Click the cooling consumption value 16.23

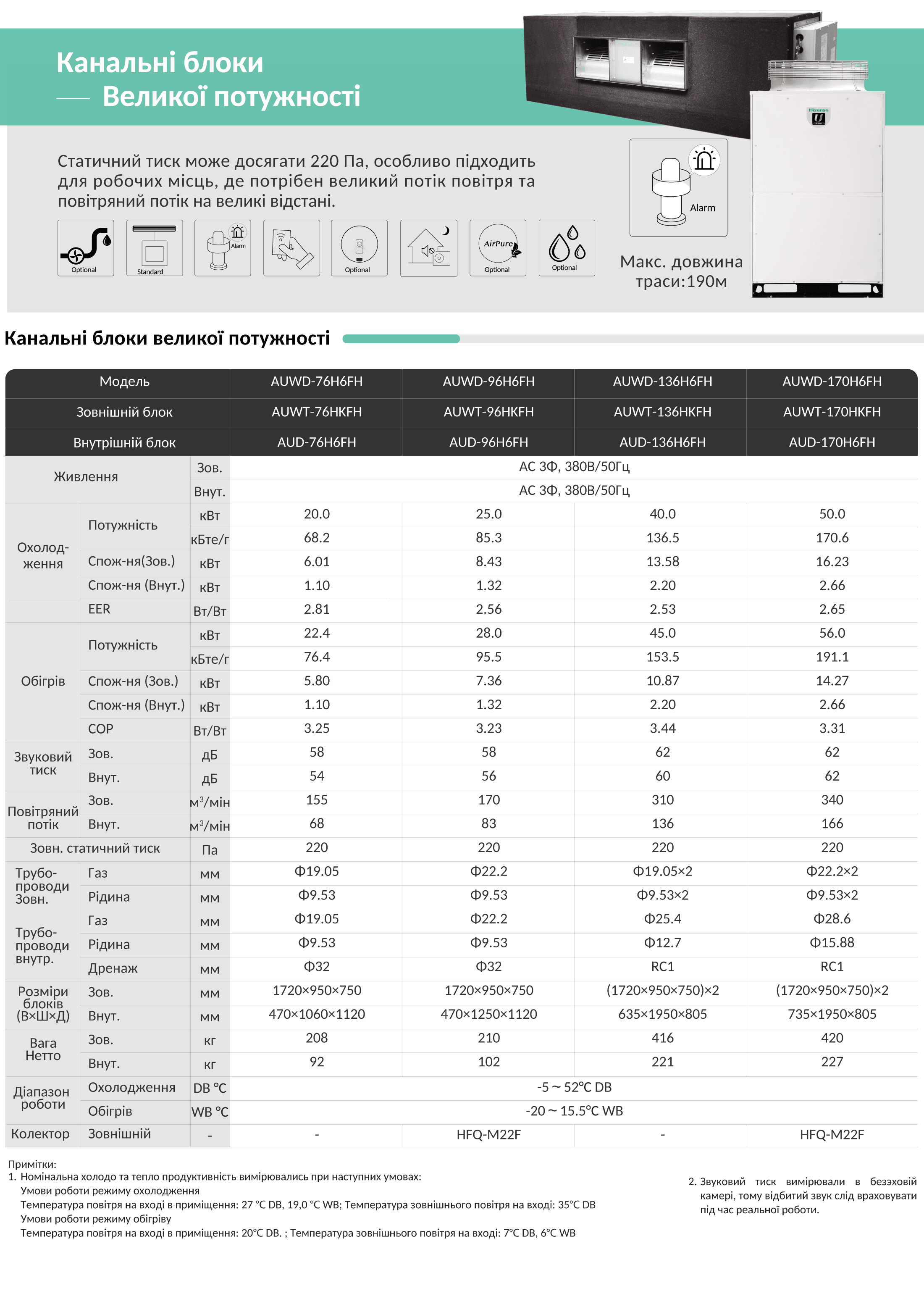(832, 562)
